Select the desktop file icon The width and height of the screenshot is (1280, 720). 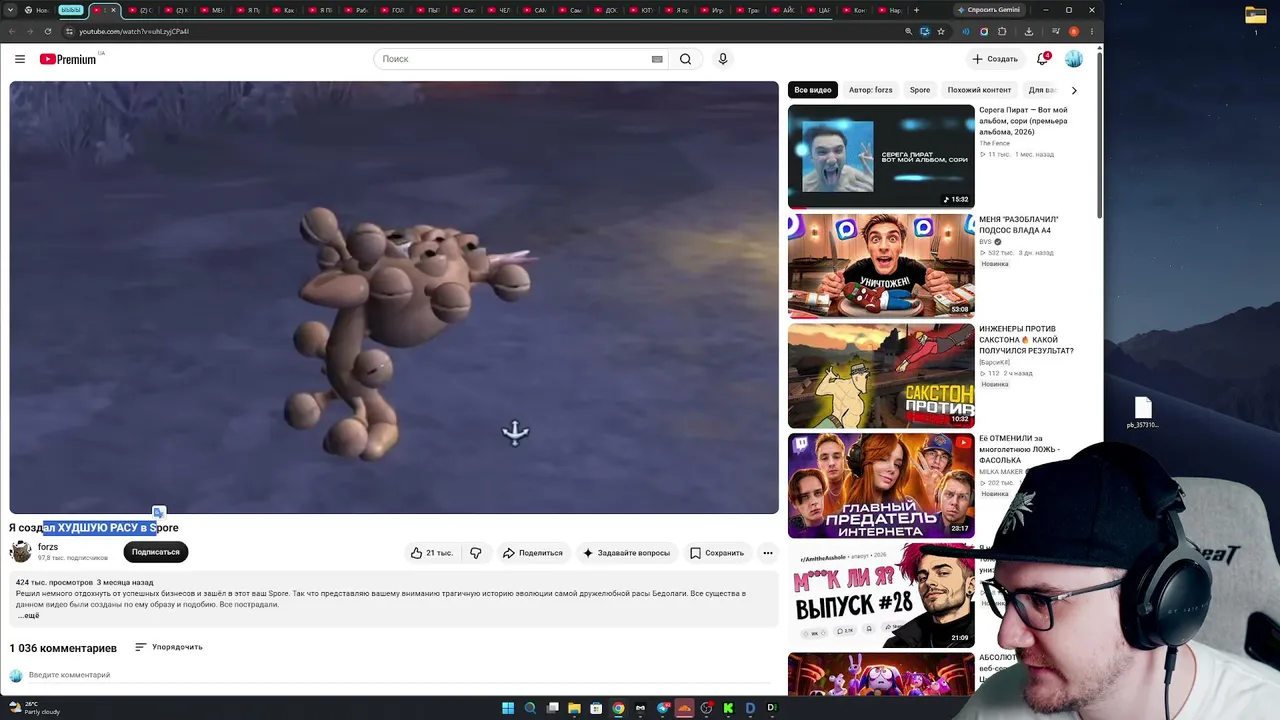[x=1143, y=413]
